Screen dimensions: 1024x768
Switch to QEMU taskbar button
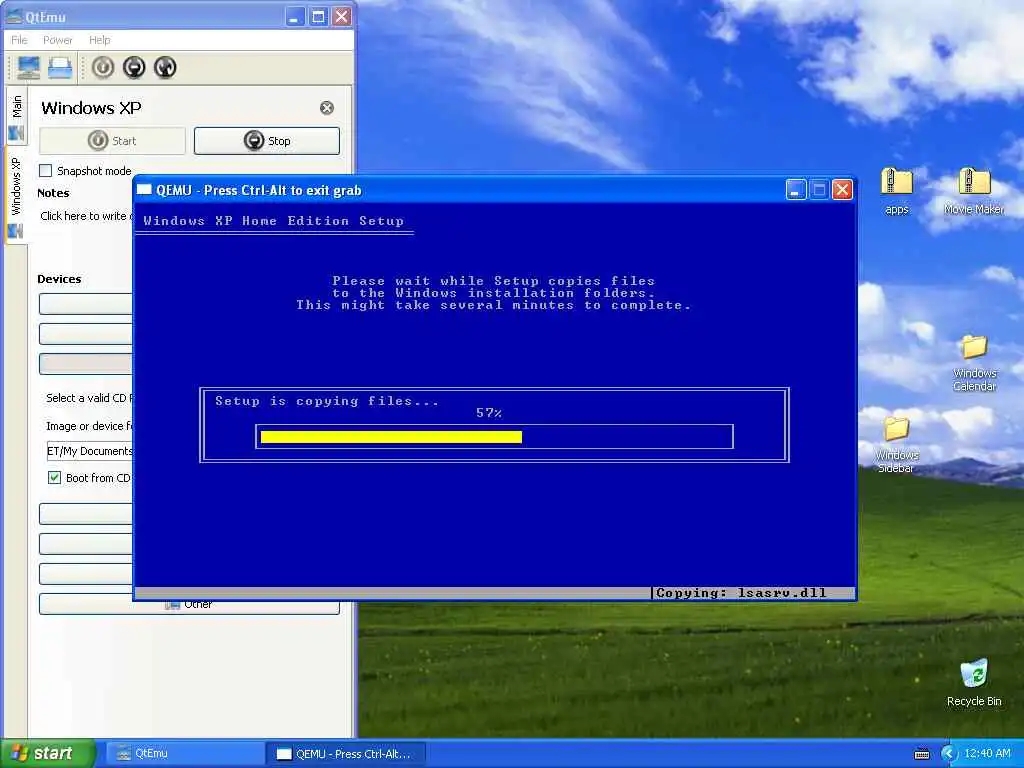point(346,754)
